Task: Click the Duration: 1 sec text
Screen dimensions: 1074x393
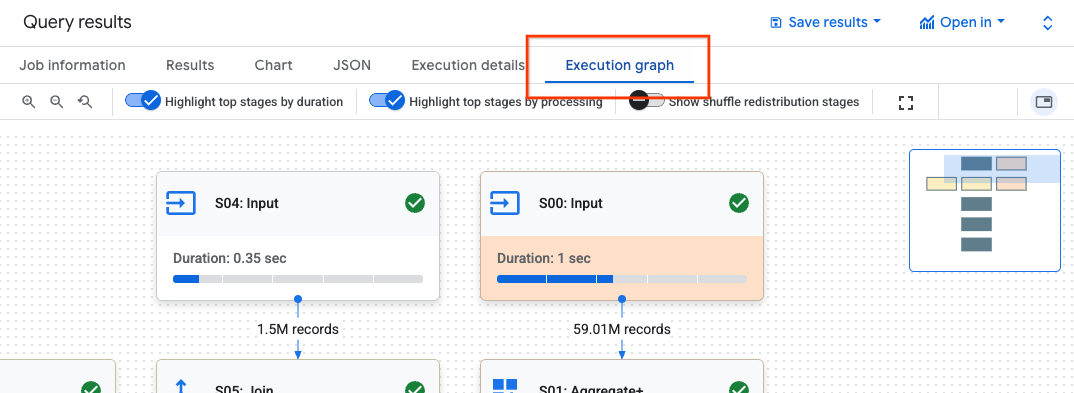Action: 544,259
